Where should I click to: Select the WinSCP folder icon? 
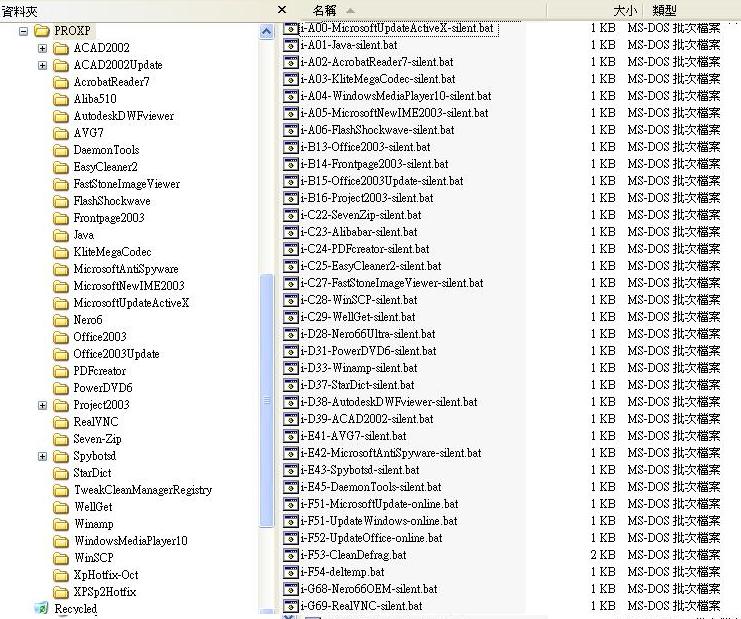click(x=61, y=559)
